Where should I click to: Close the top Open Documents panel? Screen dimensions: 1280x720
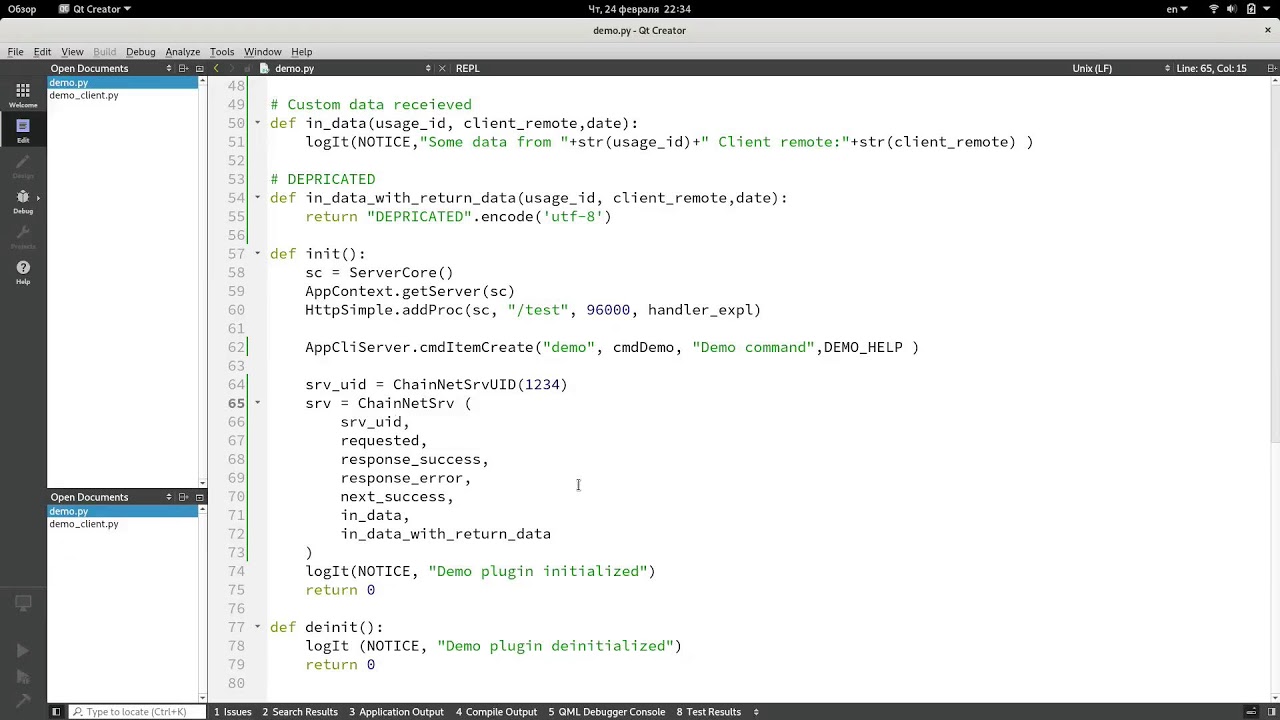(199, 68)
